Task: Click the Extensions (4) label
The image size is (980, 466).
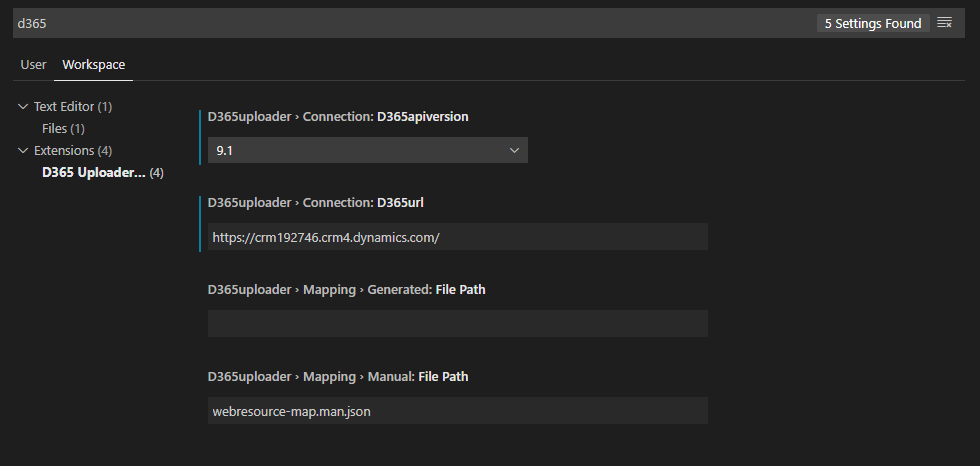Action: [x=72, y=151]
